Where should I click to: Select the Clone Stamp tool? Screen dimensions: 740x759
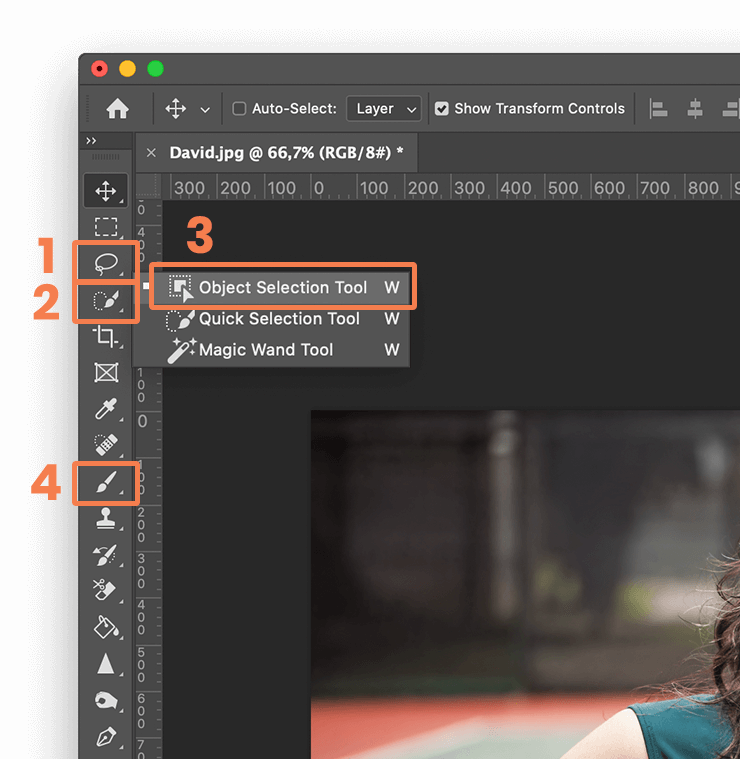click(x=106, y=518)
